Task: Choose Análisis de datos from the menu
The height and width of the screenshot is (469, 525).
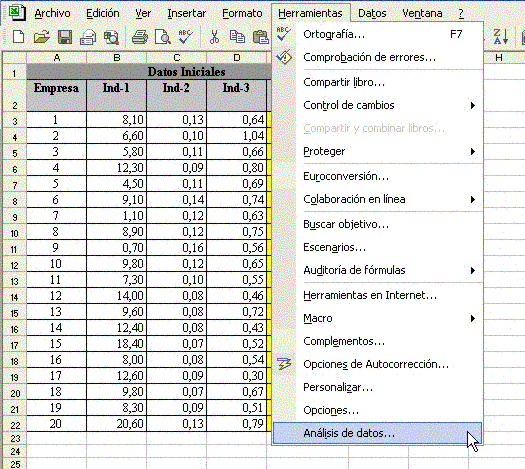Action: pyautogui.click(x=377, y=433)
